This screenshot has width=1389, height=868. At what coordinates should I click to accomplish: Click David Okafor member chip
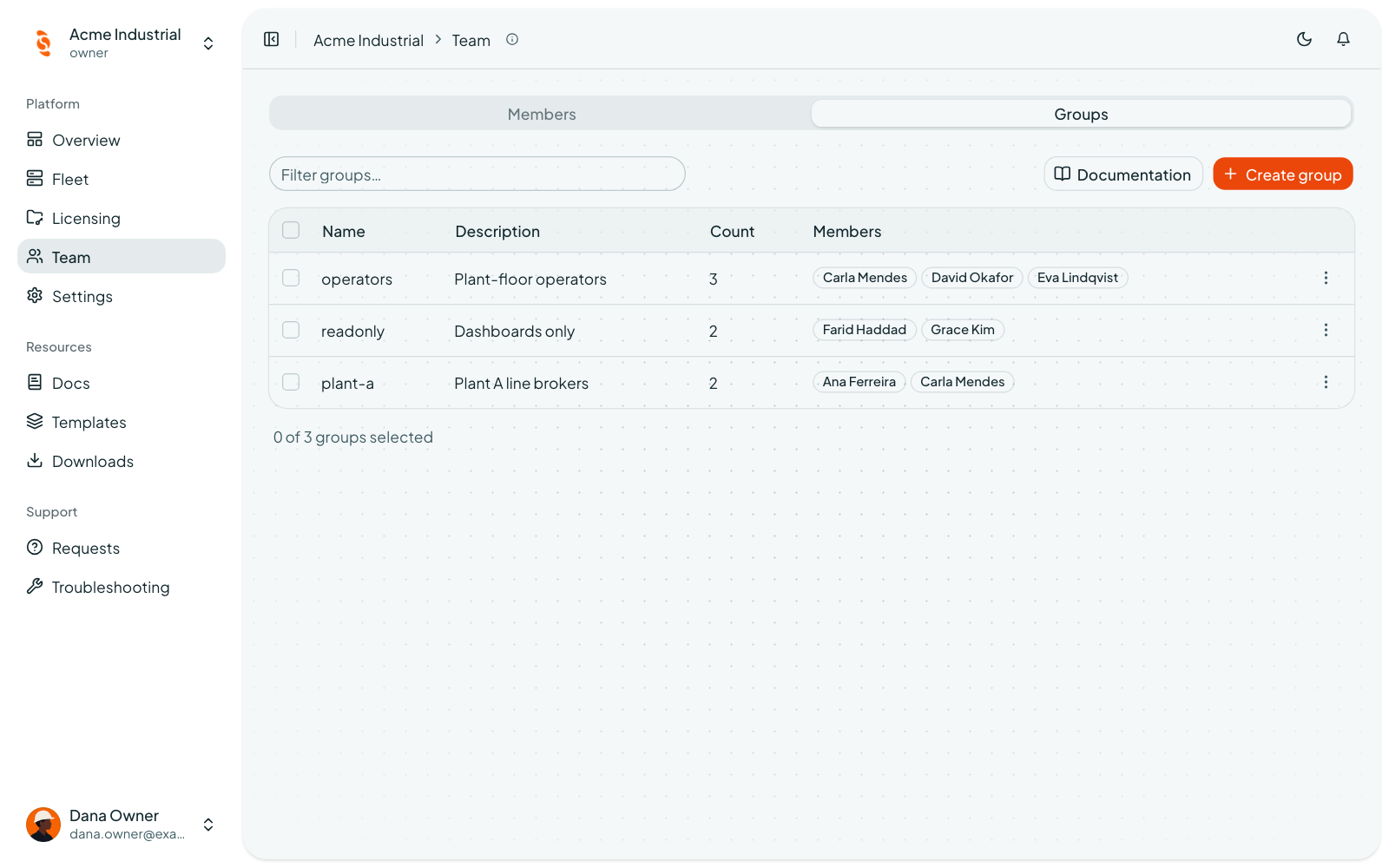click(972, 278)
